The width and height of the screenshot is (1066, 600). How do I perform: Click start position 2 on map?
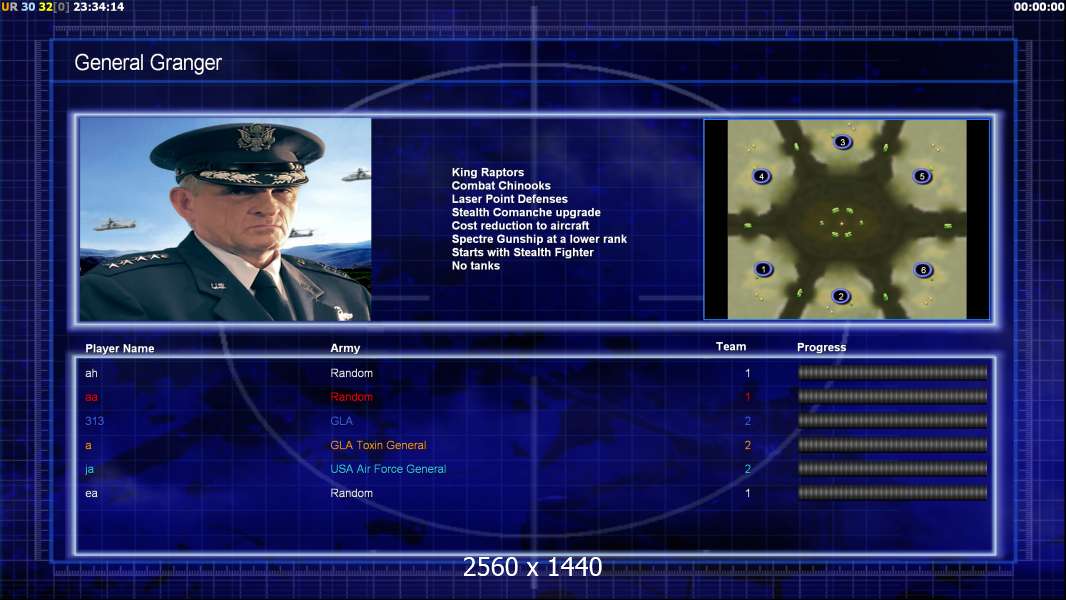click(x=841, y=296)
